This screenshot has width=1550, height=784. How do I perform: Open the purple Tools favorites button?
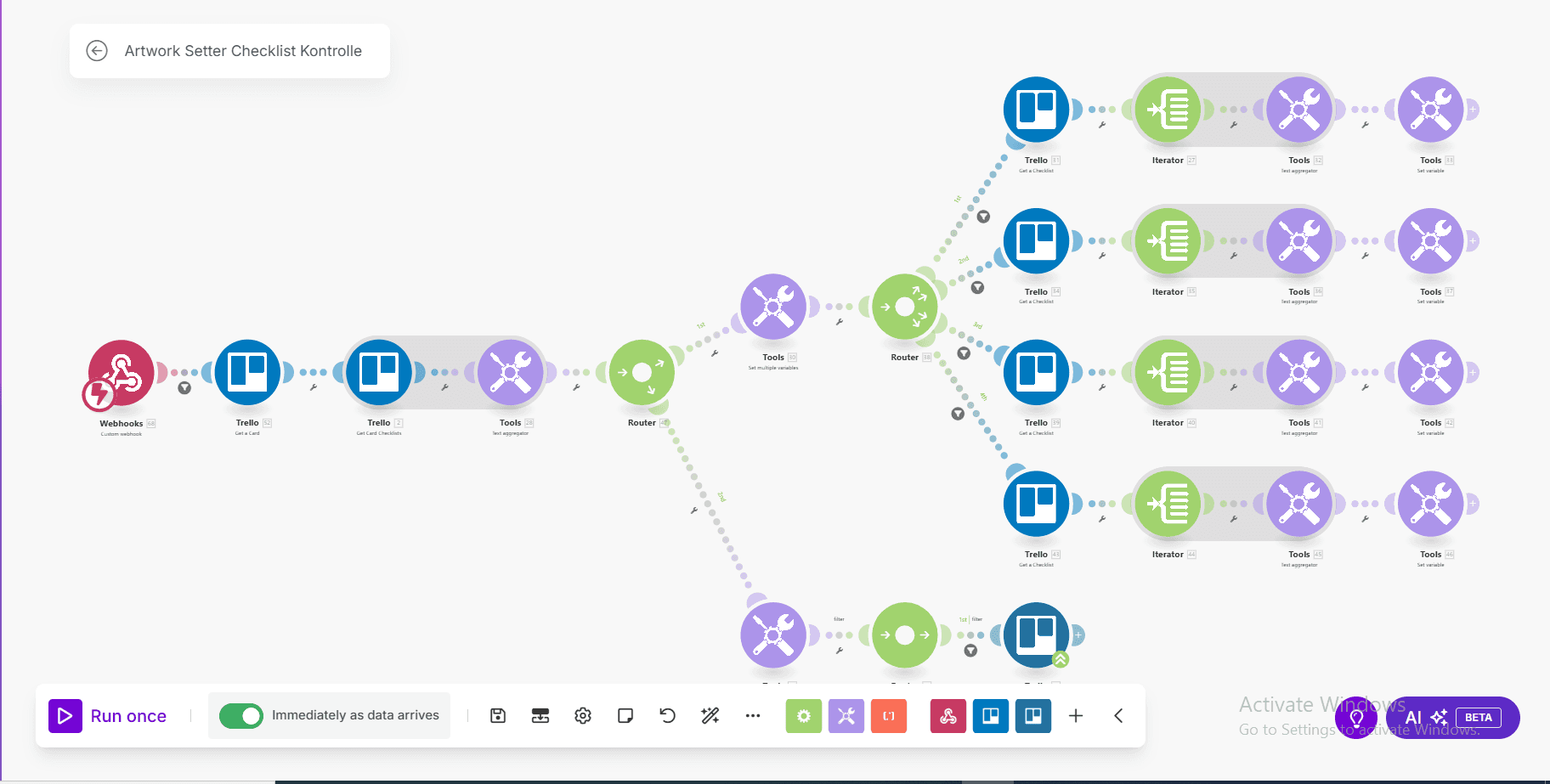pyautogui.click(x=846, y=716)
